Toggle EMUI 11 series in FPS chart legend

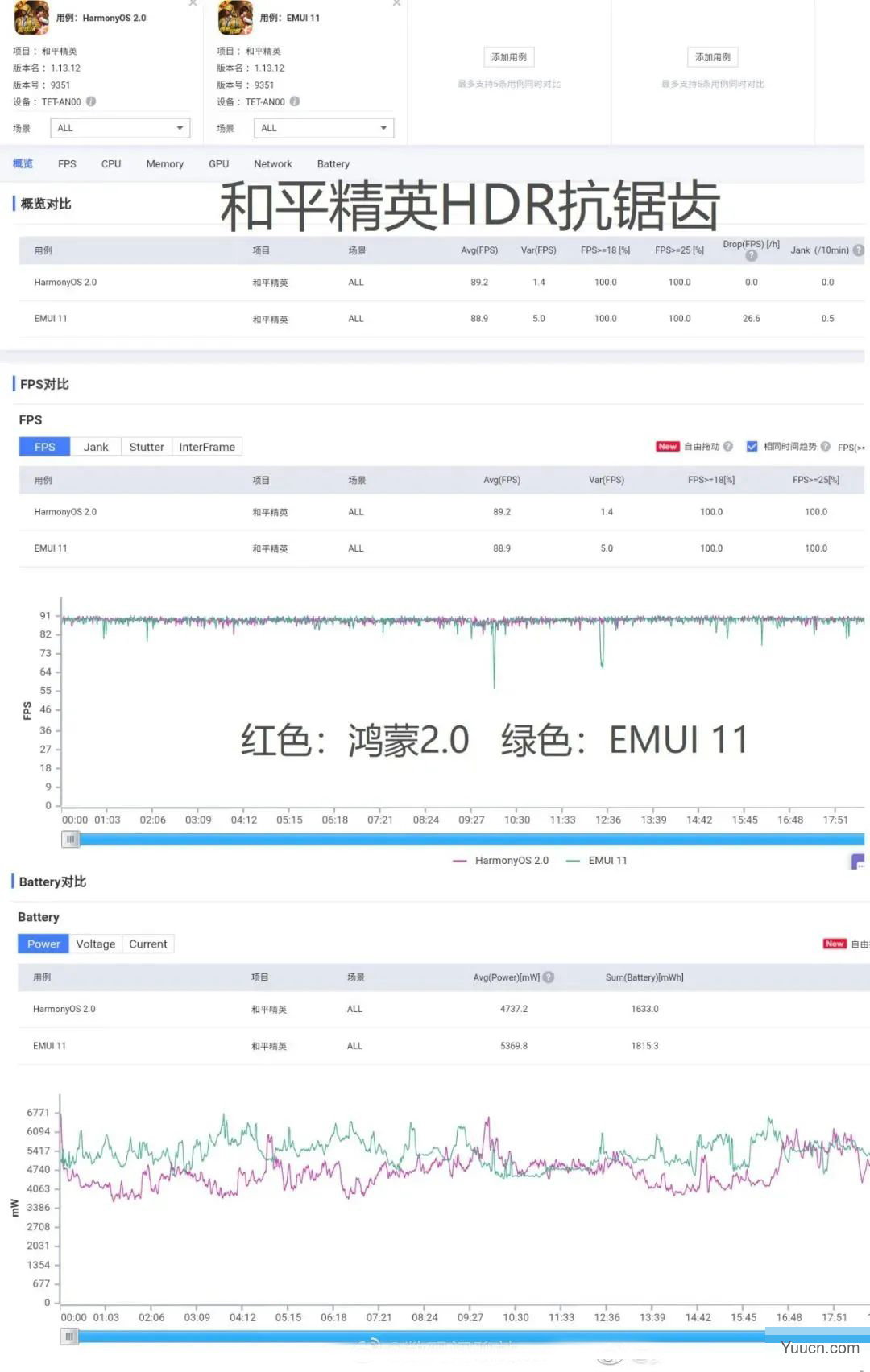[597, 861]
